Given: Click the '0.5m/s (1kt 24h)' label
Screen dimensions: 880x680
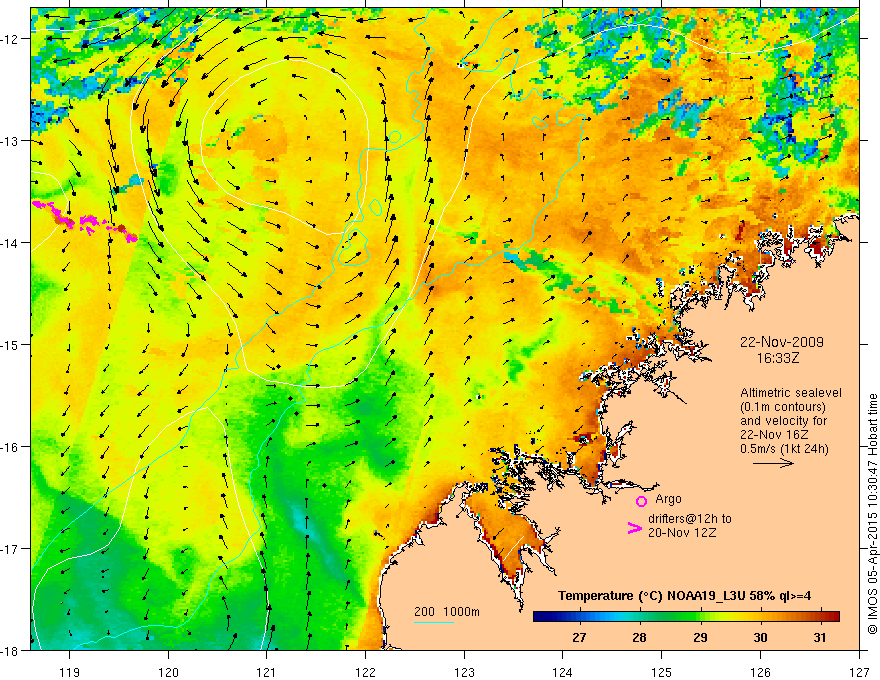Looking at the screenshot, I should pyautogui.click(x=785, y=449).
